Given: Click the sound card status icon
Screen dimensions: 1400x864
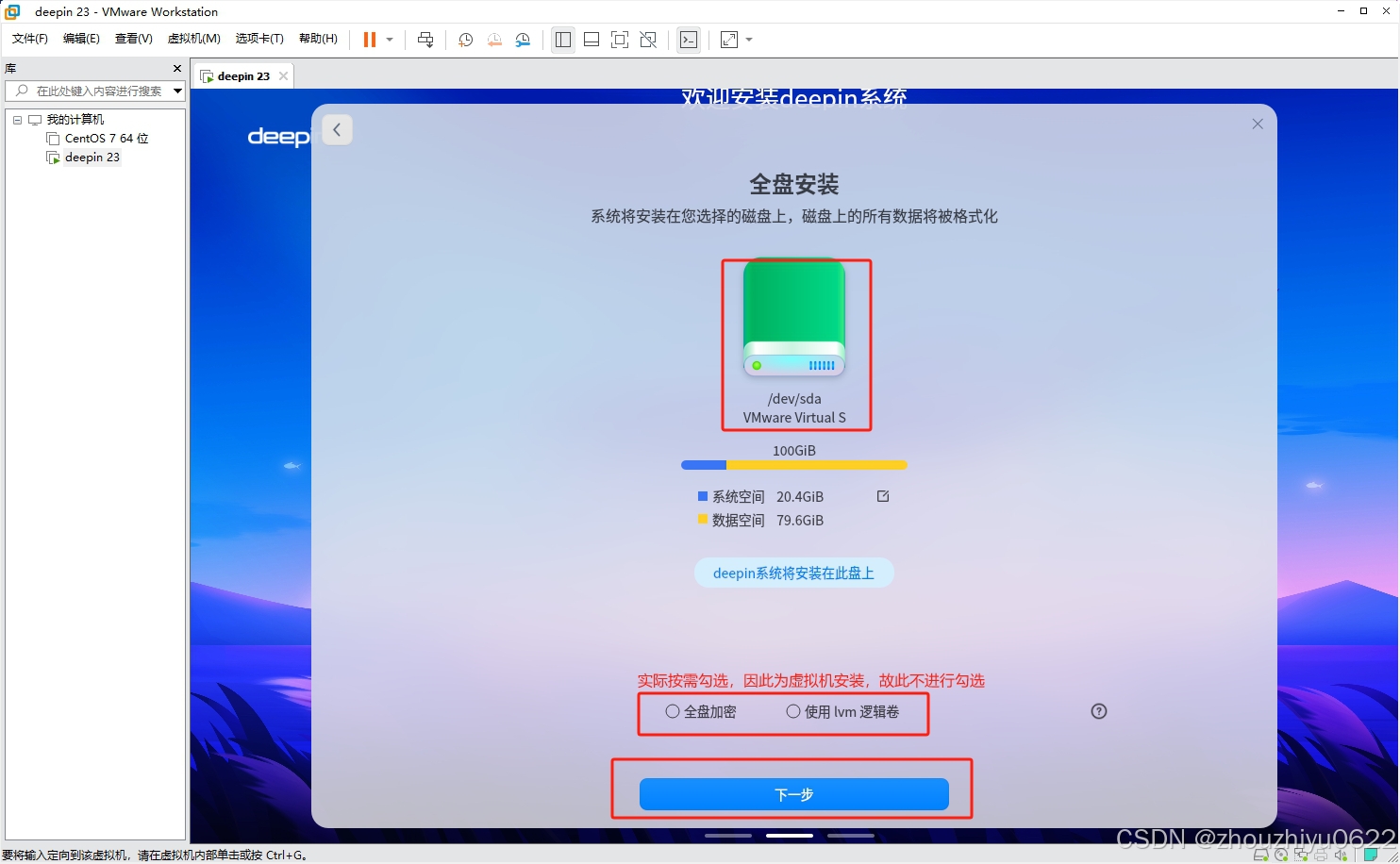Looking at the screenshot, I should point(1341,855).
